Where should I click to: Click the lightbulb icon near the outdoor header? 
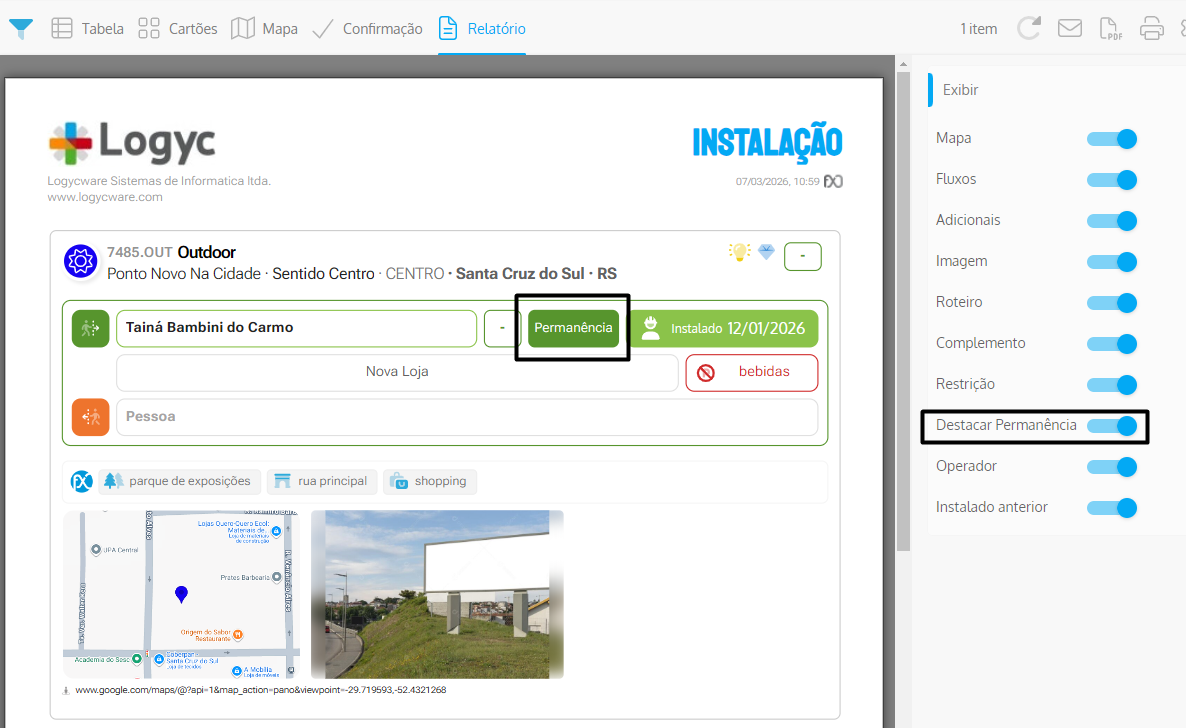[738, 254]
